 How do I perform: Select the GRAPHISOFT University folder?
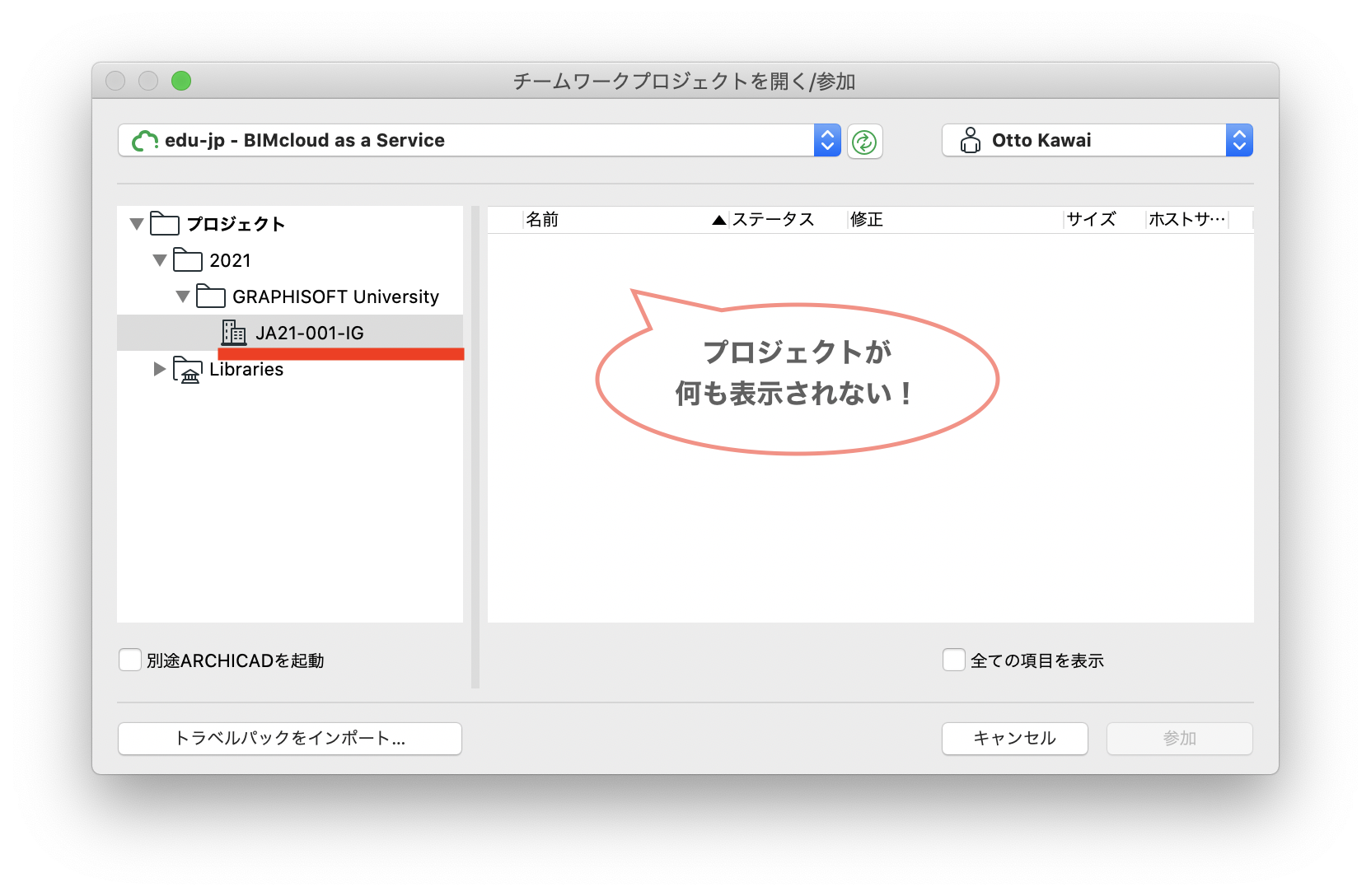click(335, 296)
